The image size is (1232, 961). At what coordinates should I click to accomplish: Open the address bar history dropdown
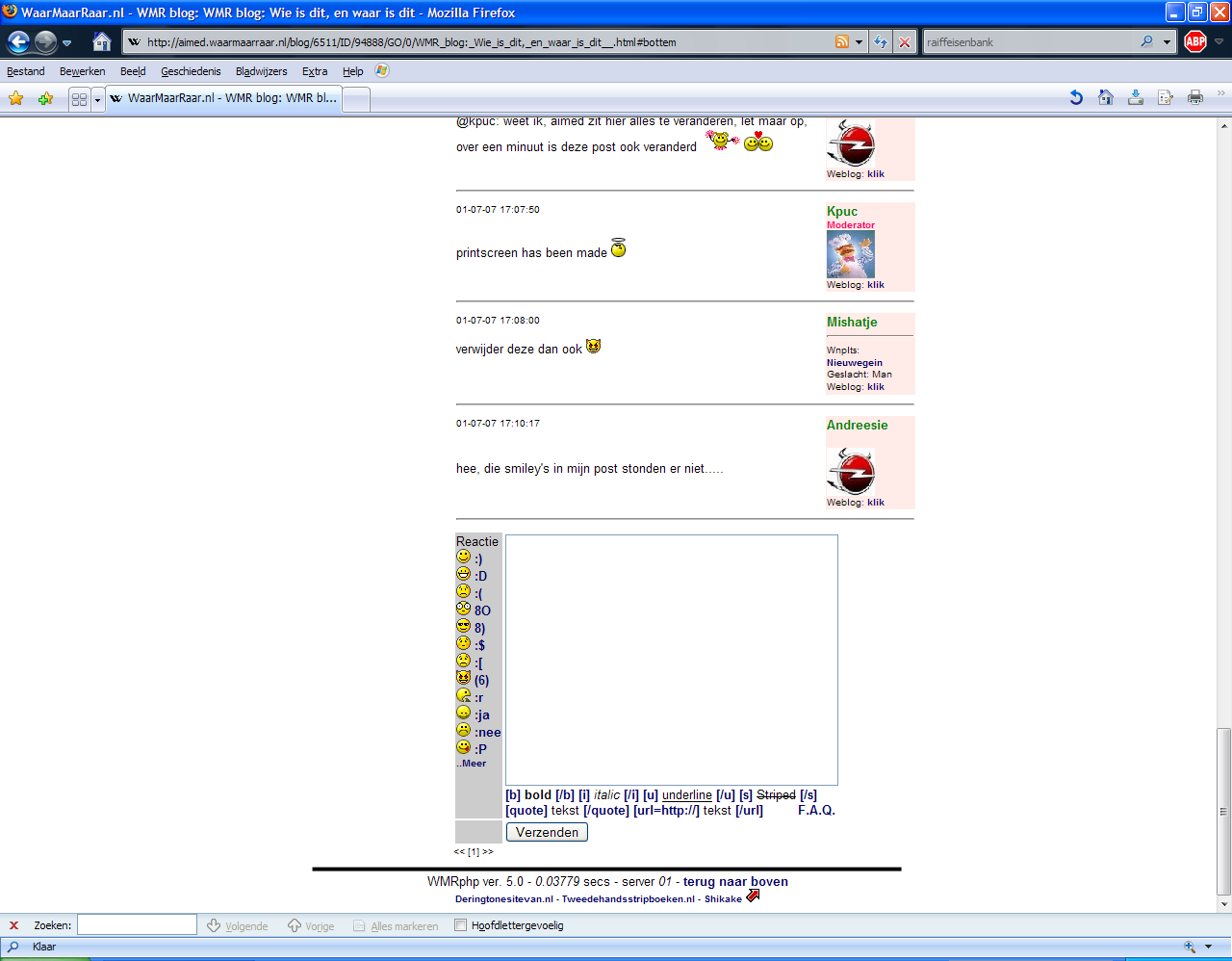tap(859, 42)
